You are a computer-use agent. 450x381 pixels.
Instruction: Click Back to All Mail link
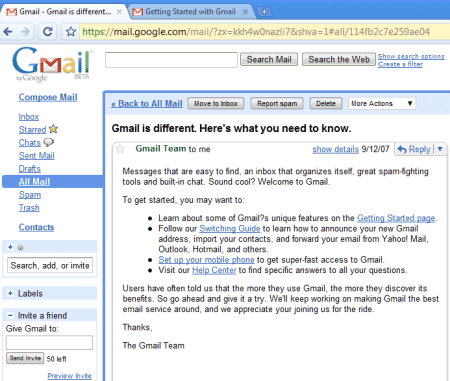147,104
